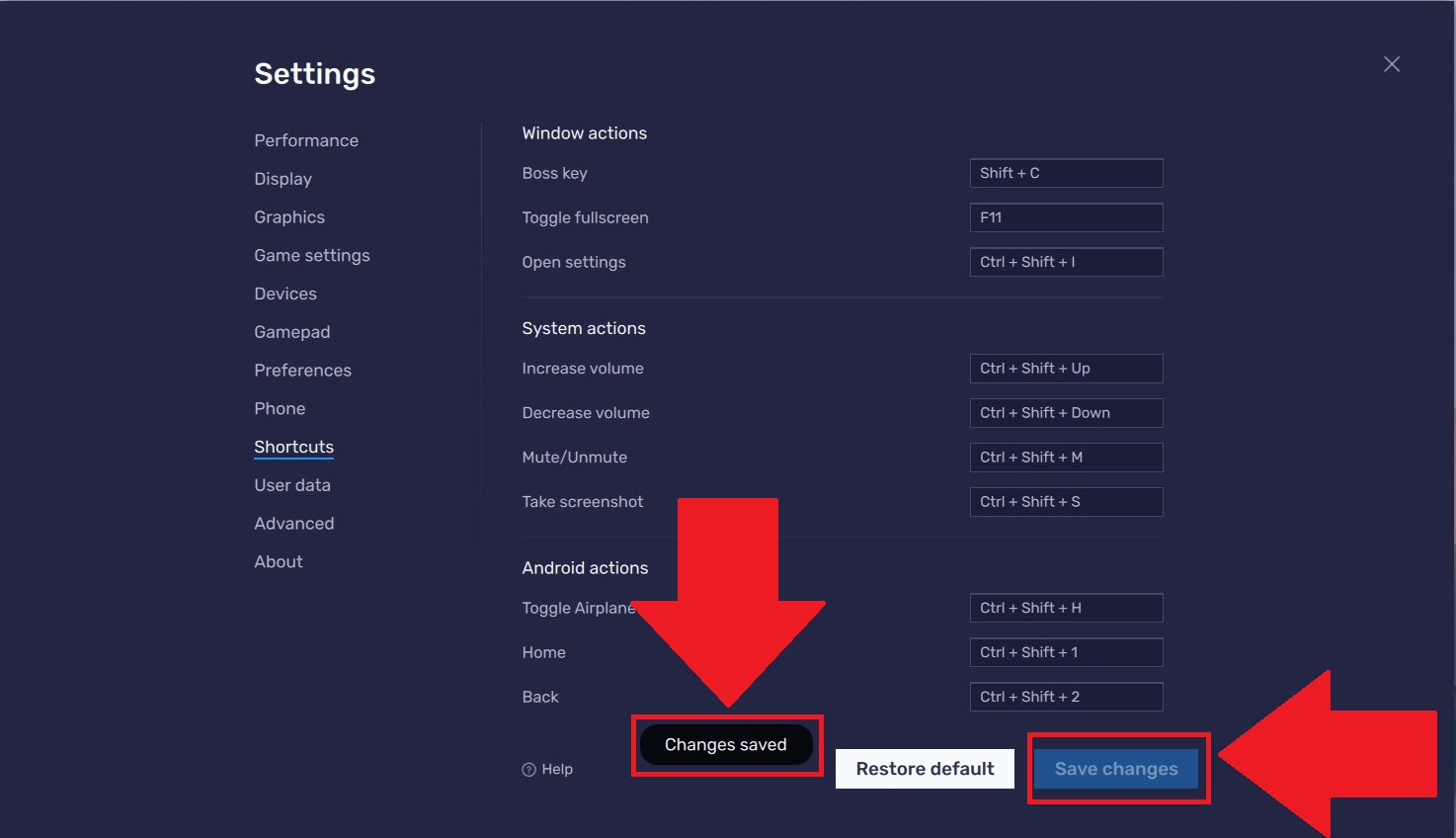Image resolution: width=1456 pixels, height=838 pixels.
Task: Open the Graphics settings section
Action: (288, 216)
